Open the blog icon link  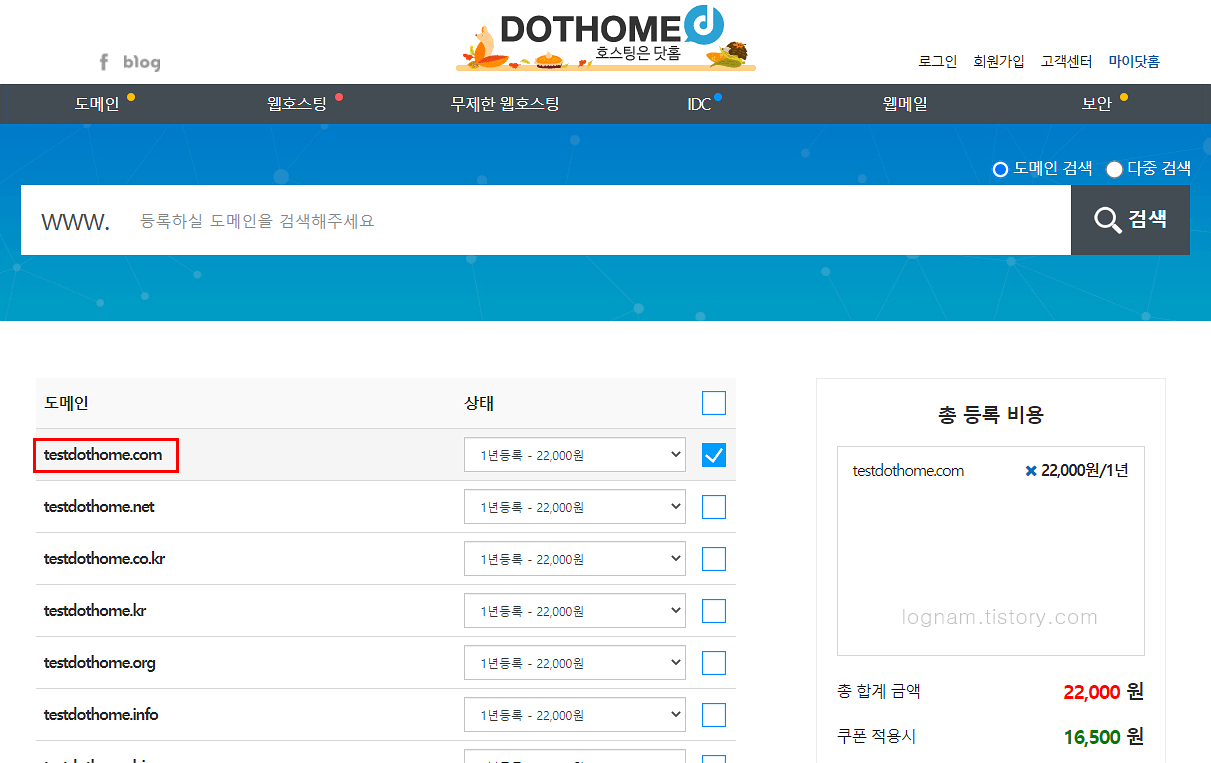142,62
